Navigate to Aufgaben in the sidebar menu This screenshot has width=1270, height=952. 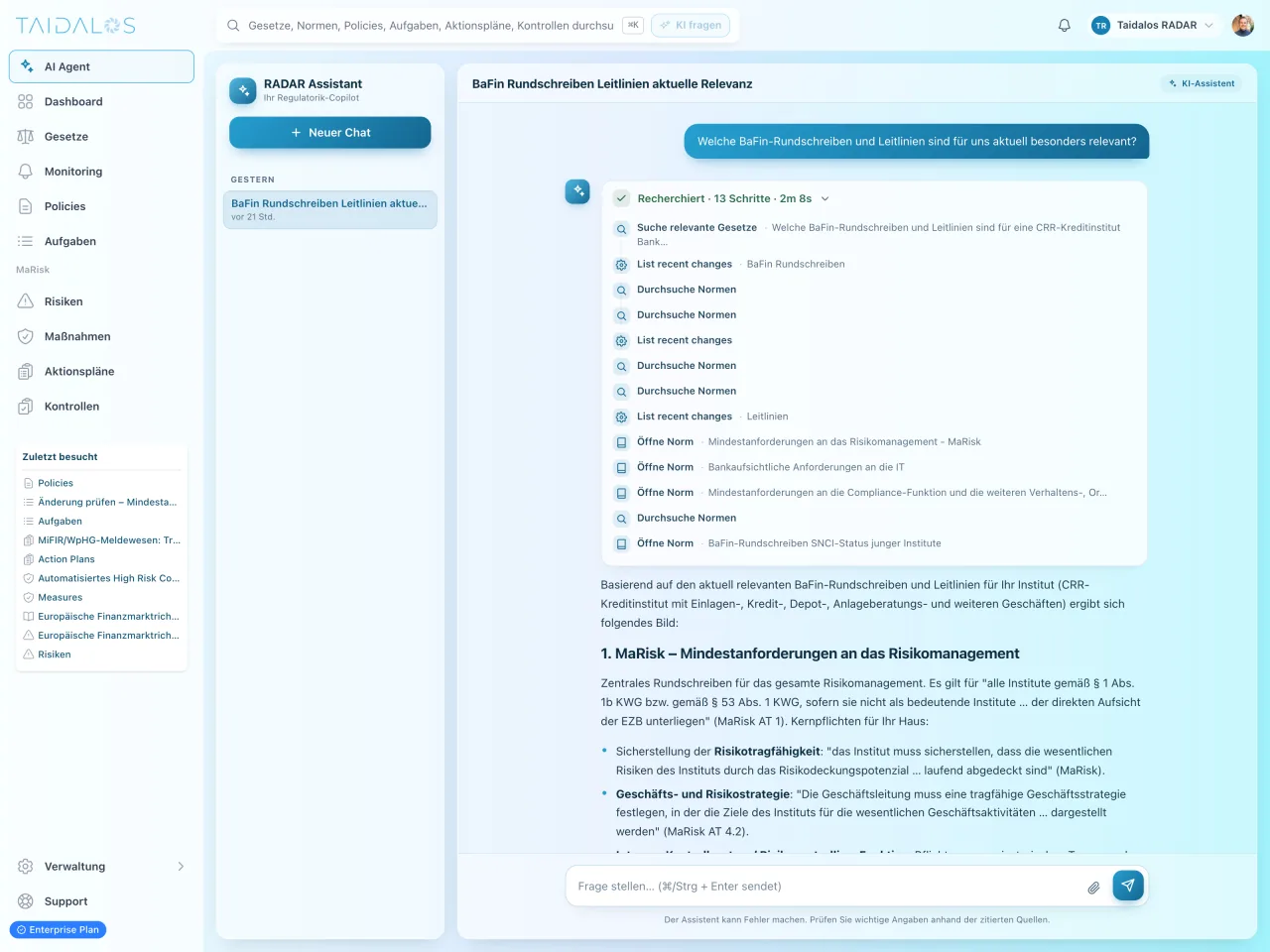[x=101, y=241]
